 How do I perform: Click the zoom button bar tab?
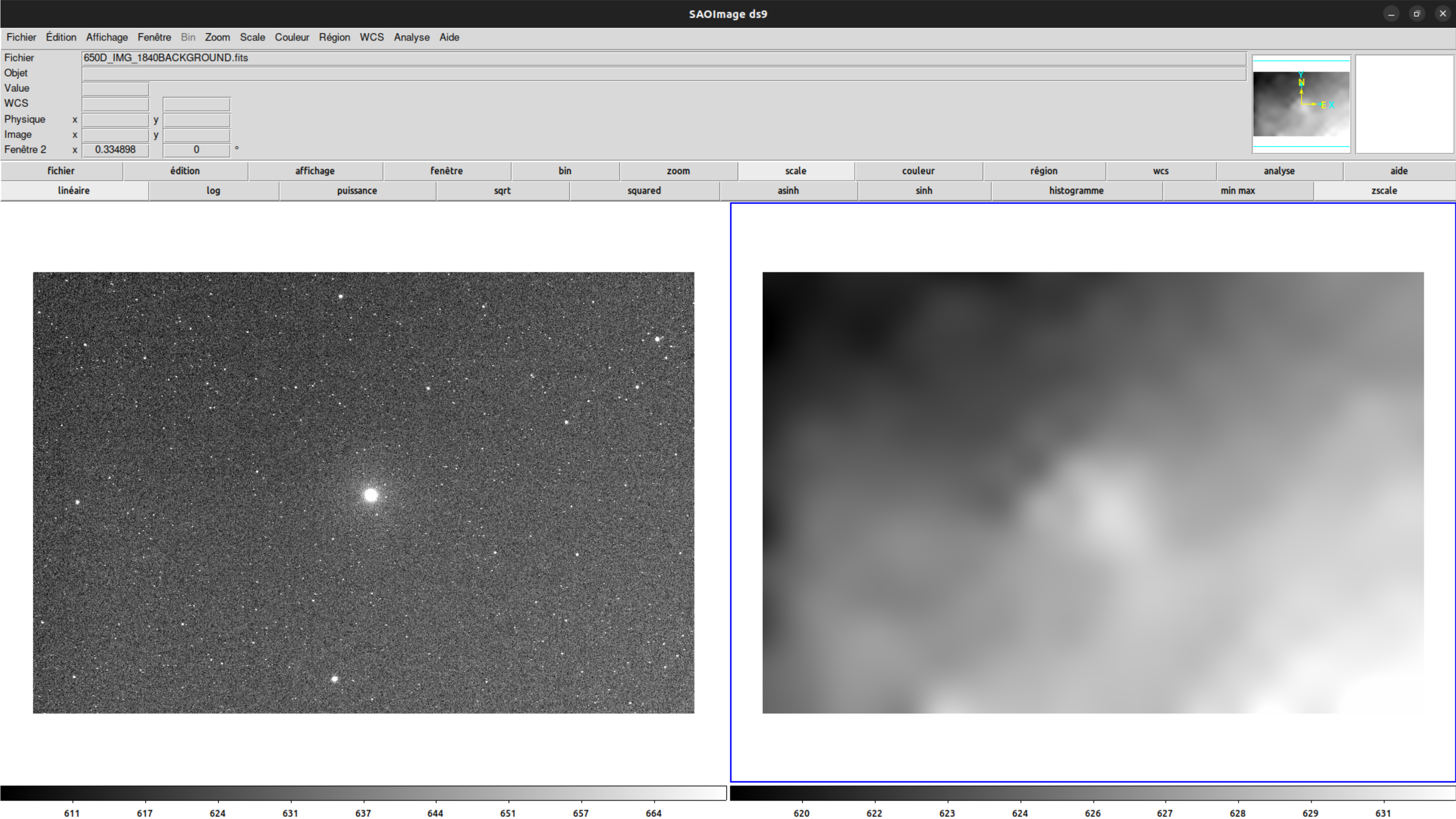(678, 171)
